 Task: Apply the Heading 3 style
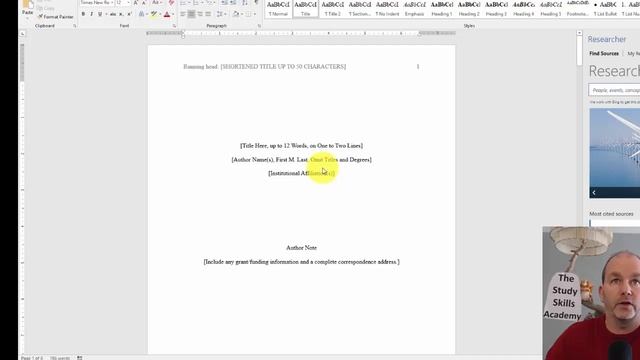pos(496,9)
